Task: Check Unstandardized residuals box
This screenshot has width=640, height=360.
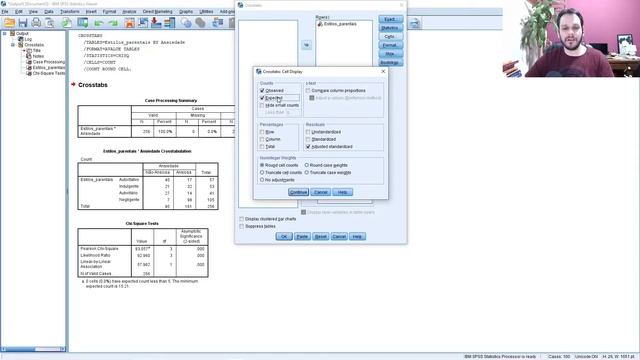Action: (308, 132)
